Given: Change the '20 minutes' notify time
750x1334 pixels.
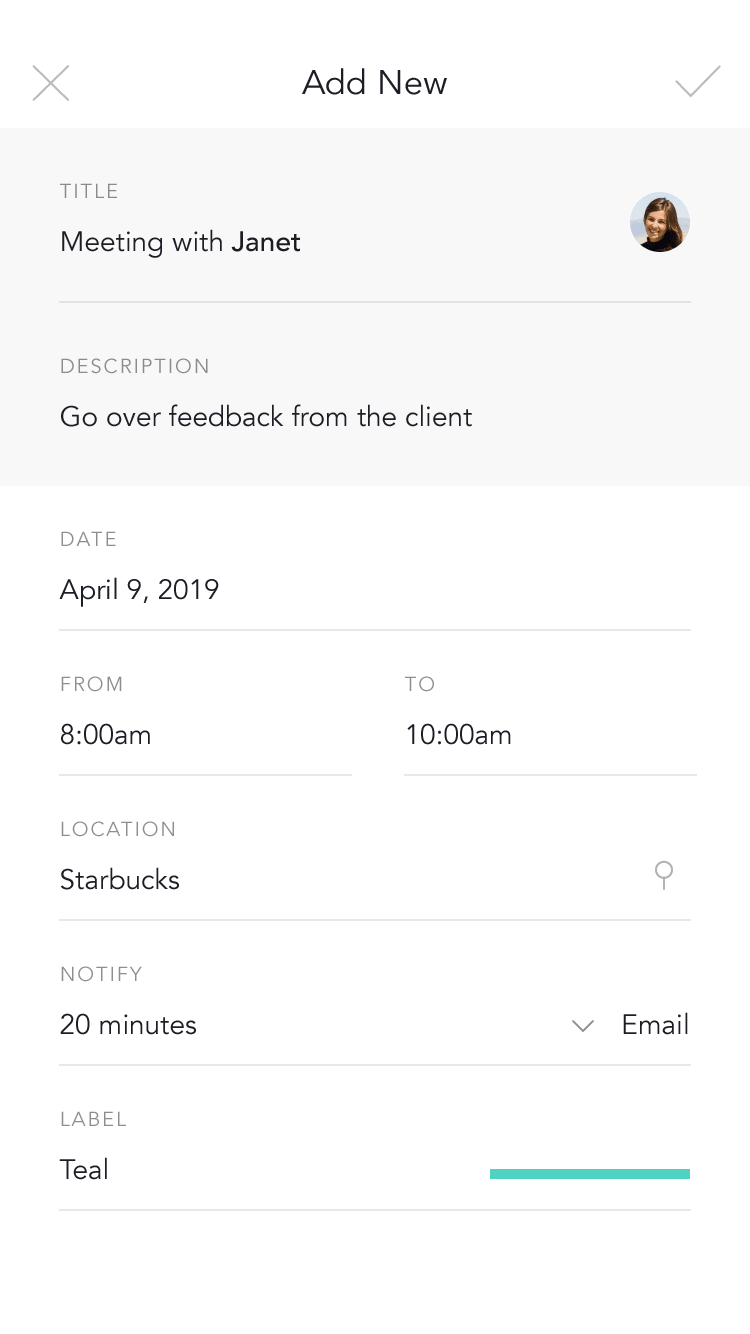Looking at the screenshot, I should 128,1025.
